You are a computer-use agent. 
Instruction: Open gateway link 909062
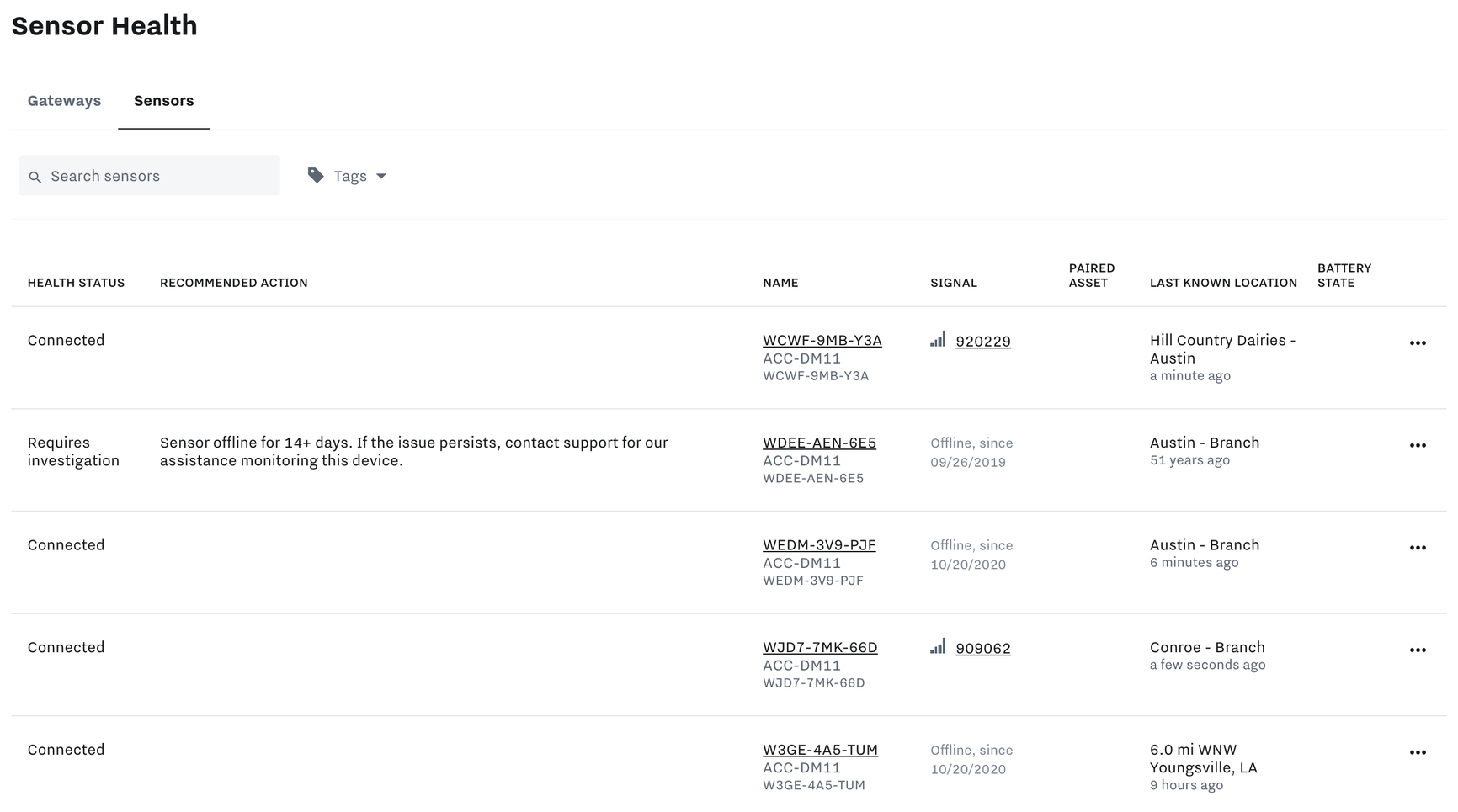(982, 649)
